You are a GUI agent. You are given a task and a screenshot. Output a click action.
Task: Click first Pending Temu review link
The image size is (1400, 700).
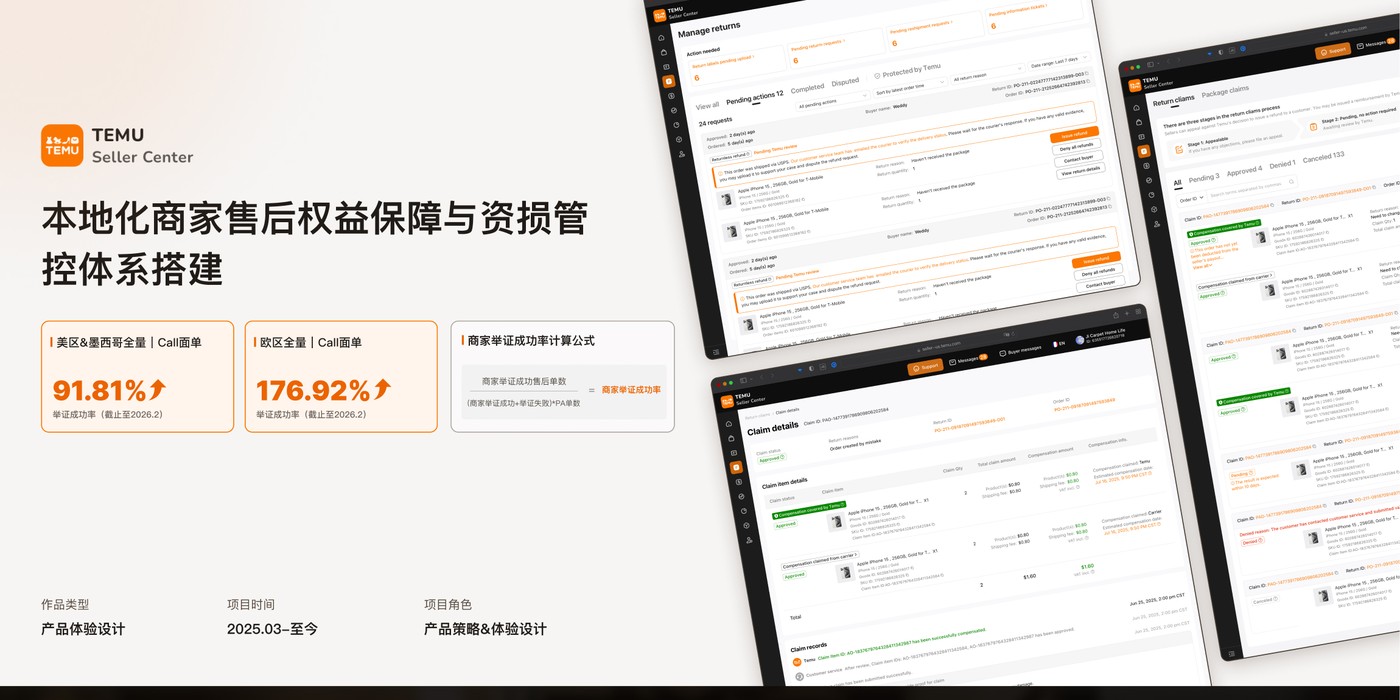(776, 150)
